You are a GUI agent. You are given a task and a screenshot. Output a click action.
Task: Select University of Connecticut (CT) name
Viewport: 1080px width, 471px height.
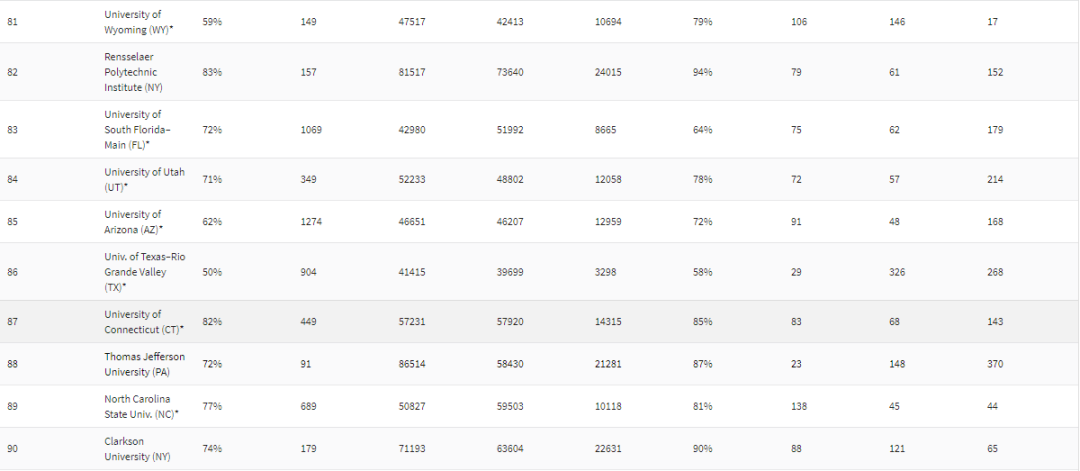[144, 321]
